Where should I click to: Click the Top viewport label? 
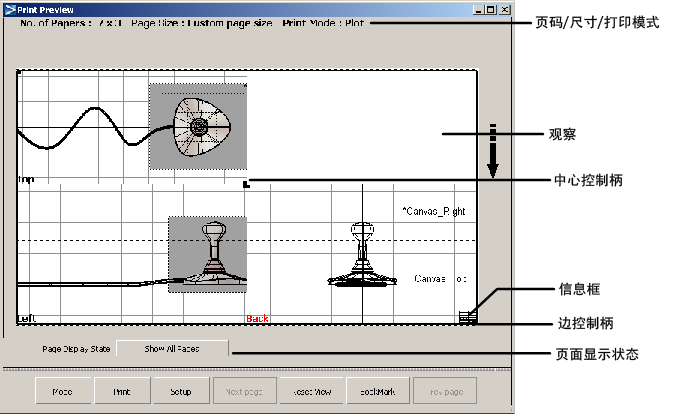(x=26, y=179)
